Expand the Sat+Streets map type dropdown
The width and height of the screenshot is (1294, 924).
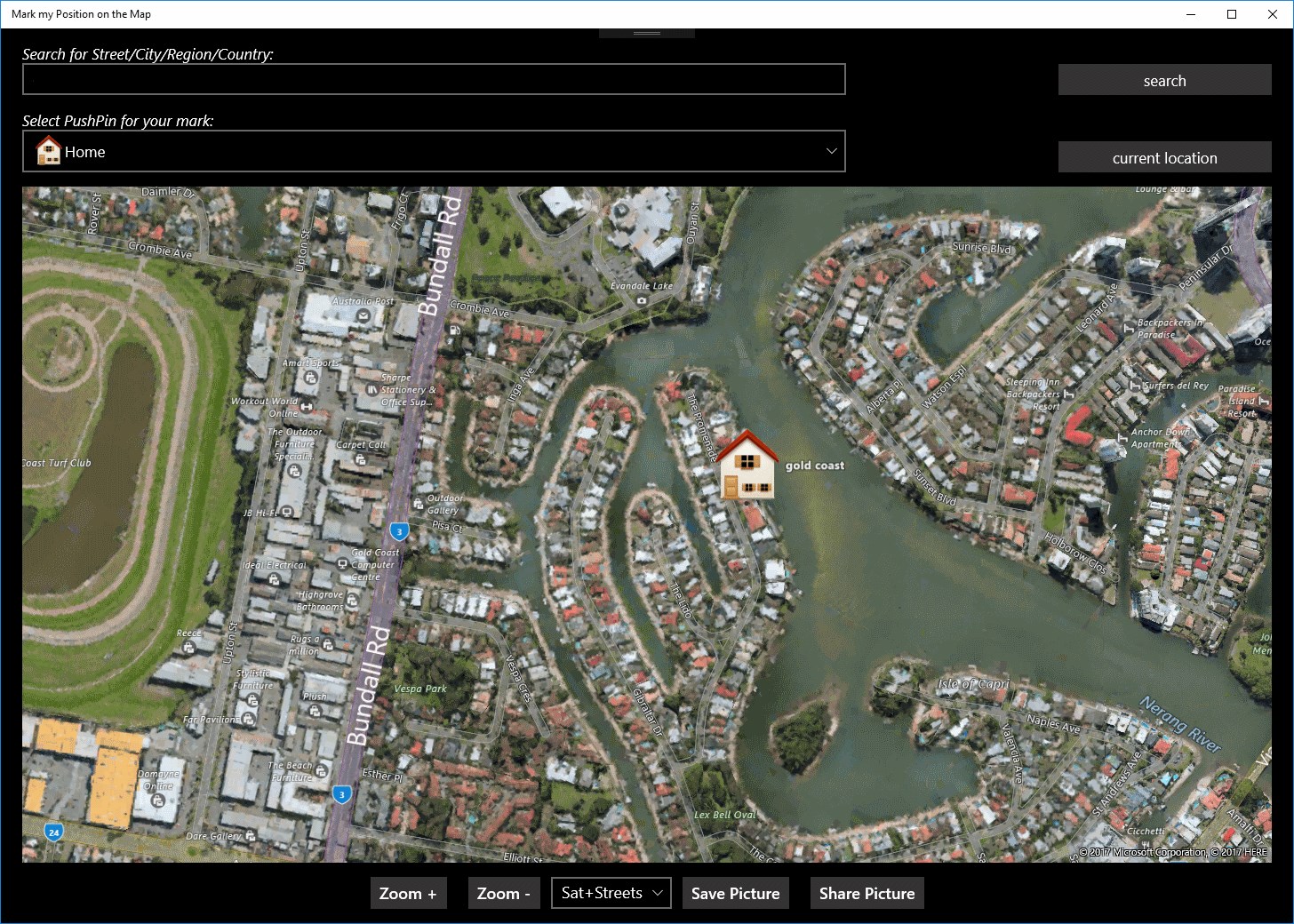click(611, 893)
